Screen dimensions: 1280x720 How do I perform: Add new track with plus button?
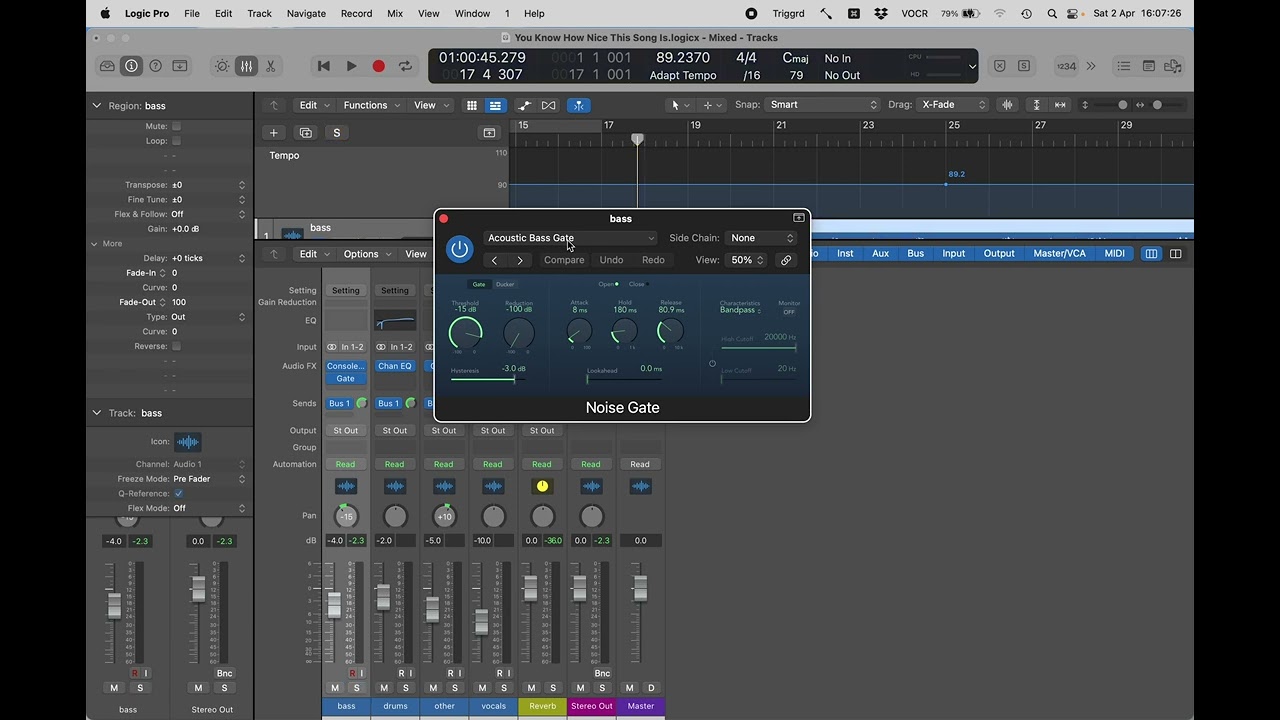coord(273,133)
